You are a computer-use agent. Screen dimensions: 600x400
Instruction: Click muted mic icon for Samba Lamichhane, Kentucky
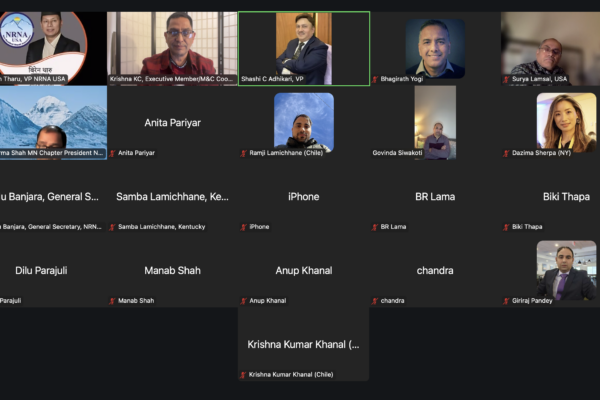click(x=112, y=227)
